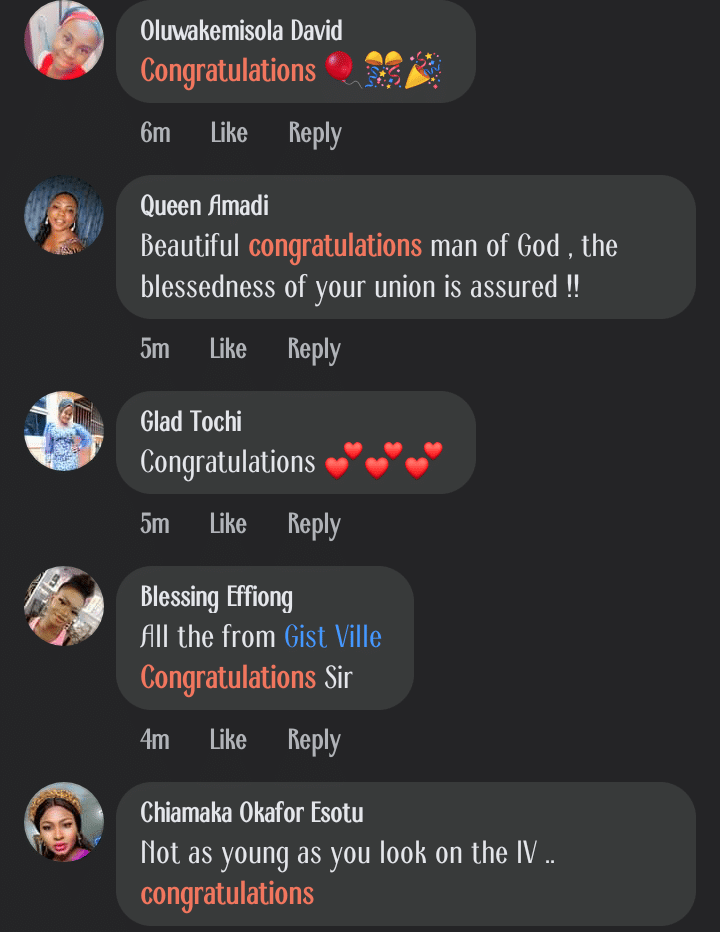Open Chiamaka Okafor Esotu's profile picture
The width and height of the screenshot is (720, 932).
pyautogui.click(x=64, y=822)
